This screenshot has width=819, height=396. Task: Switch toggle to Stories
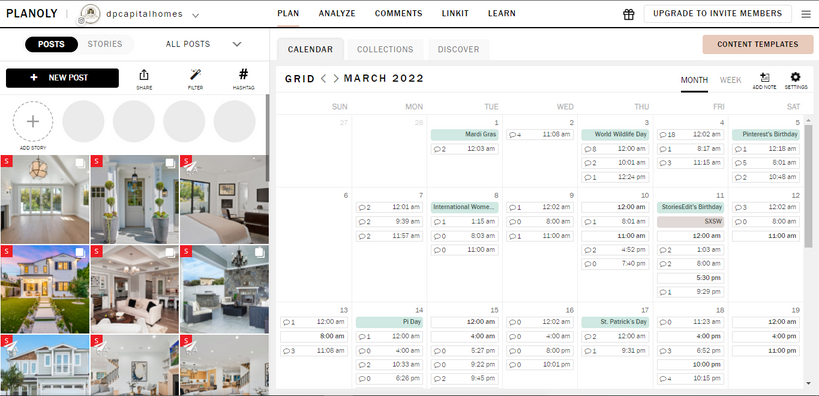[105, 44]
